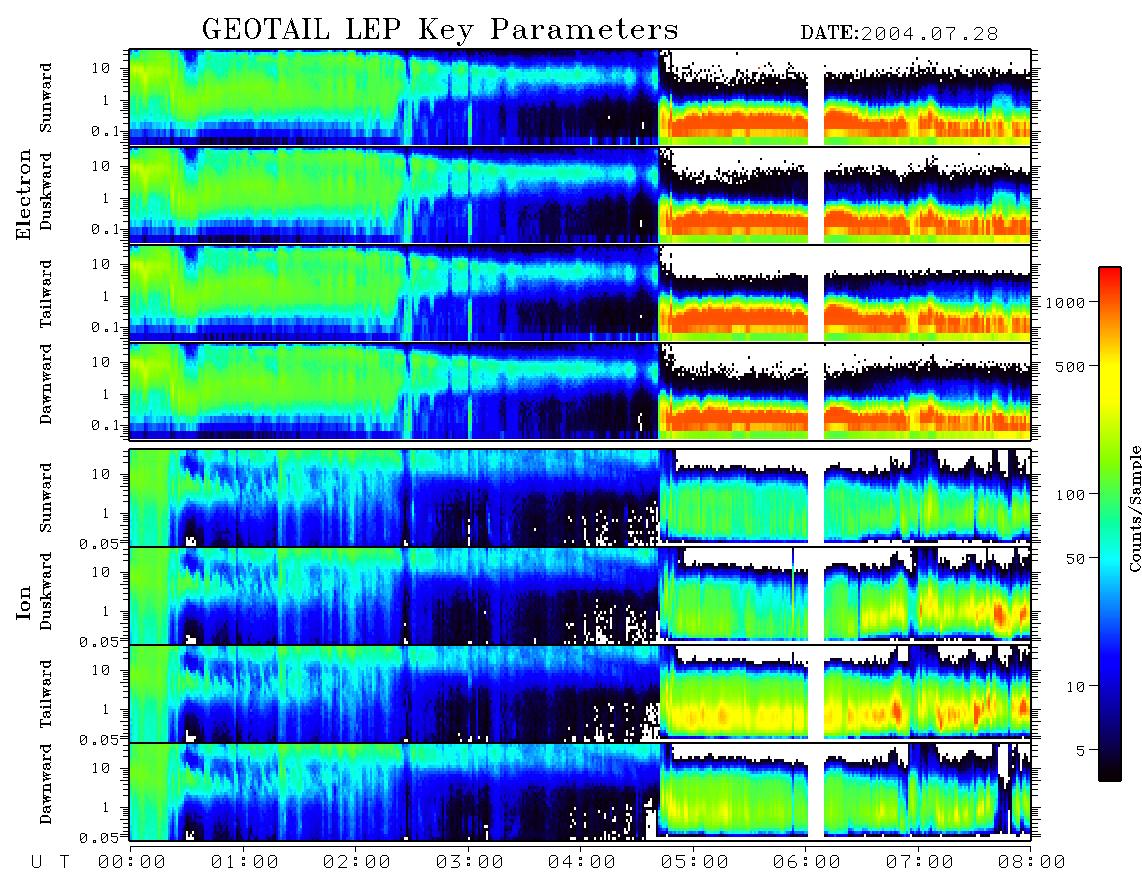Click the "50" colorbar scale label

[1075, 559]
